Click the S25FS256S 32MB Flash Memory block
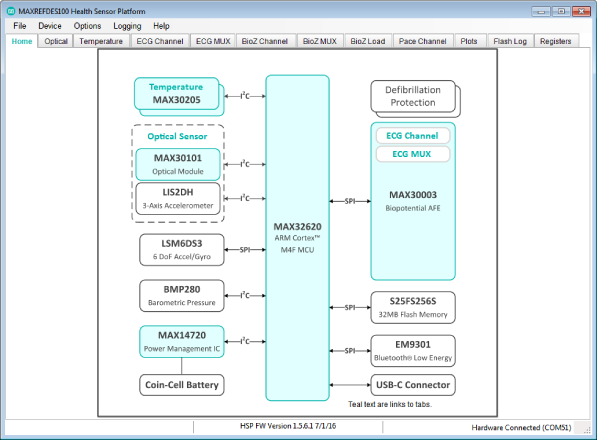597x440 pixels. click(x=413, y=308)
